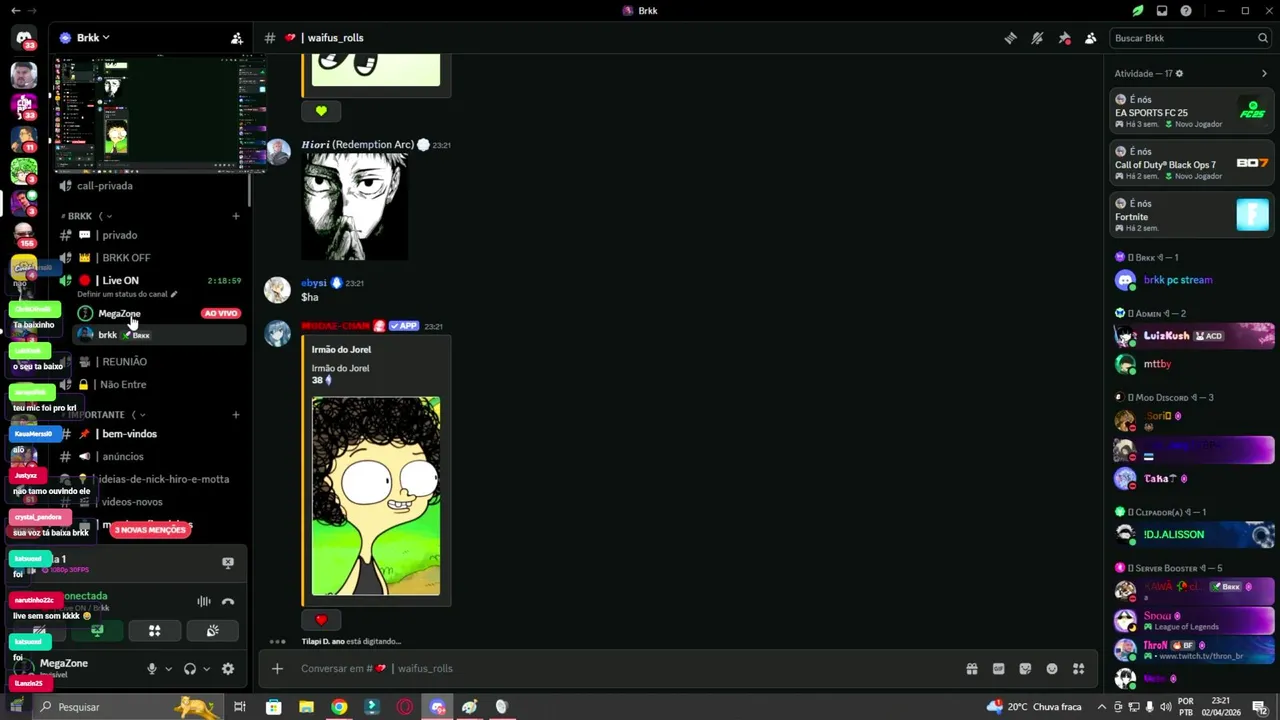Add channel to IMPORTANTE category
Screen dimensions: 1280x720
point(236,415)
